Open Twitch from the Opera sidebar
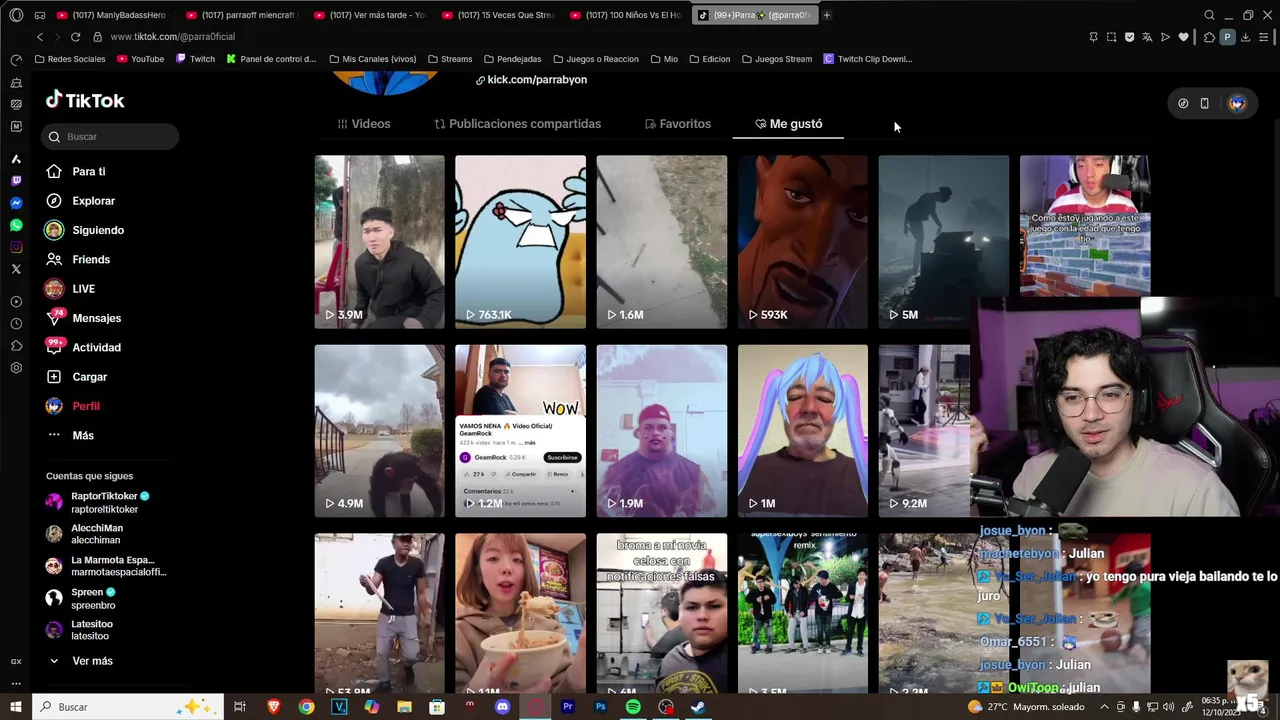 (x=16, y=181)
